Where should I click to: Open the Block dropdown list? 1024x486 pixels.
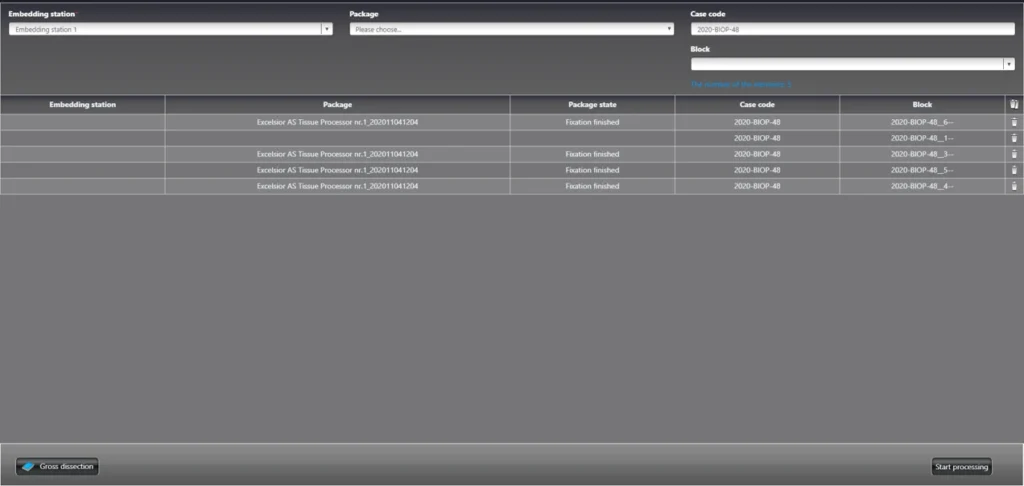point(1009,64)
